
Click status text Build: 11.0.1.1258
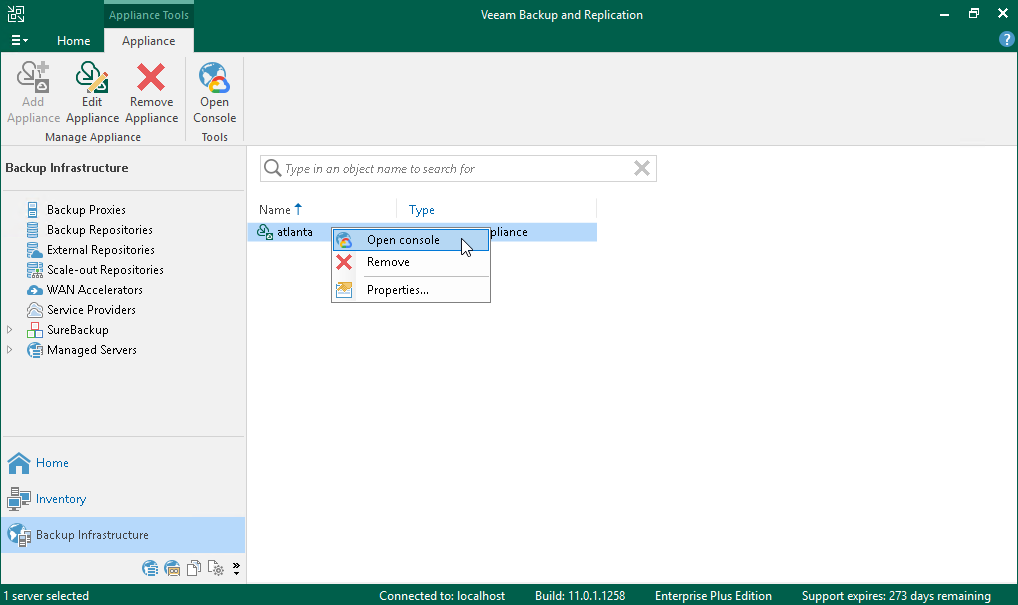(x=580, y=596)
